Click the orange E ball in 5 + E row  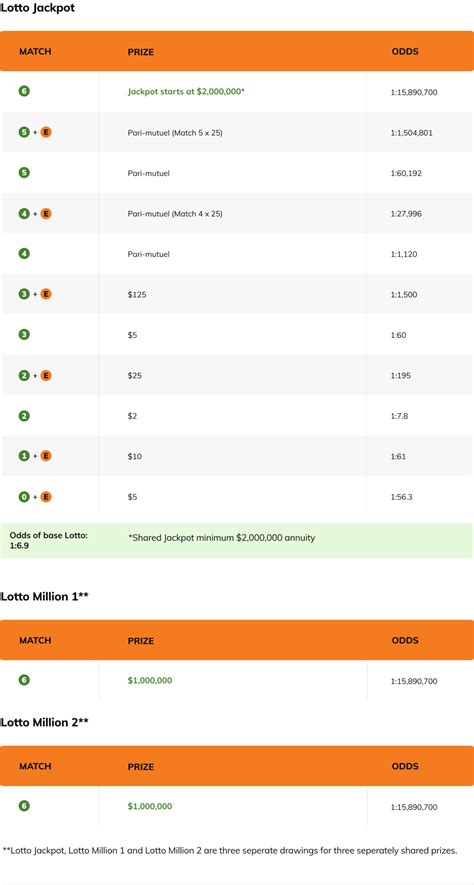[46, 132]
